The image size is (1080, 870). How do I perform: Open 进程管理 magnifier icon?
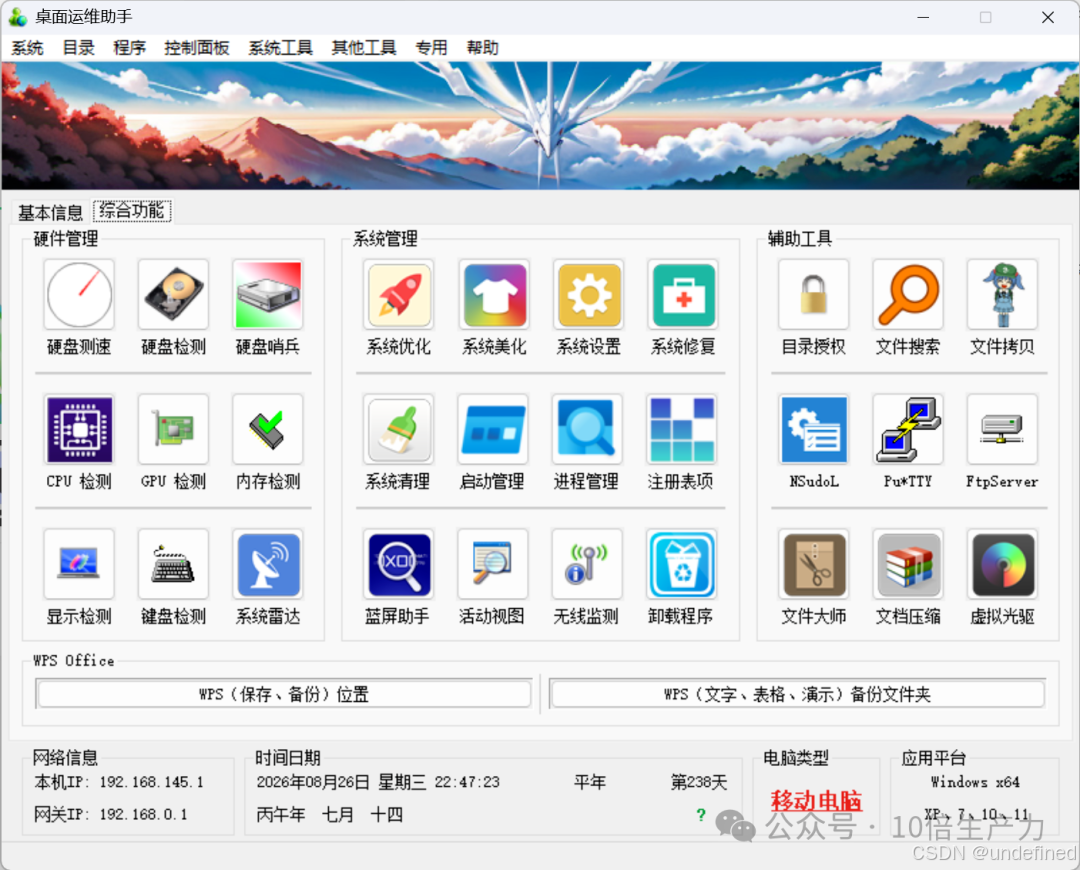[588, 430]
